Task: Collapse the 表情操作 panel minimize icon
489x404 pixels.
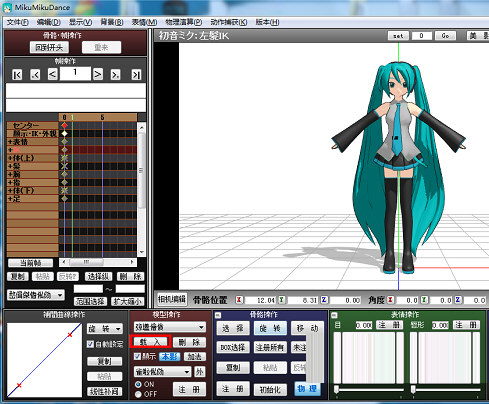Action: click(334, 315)
